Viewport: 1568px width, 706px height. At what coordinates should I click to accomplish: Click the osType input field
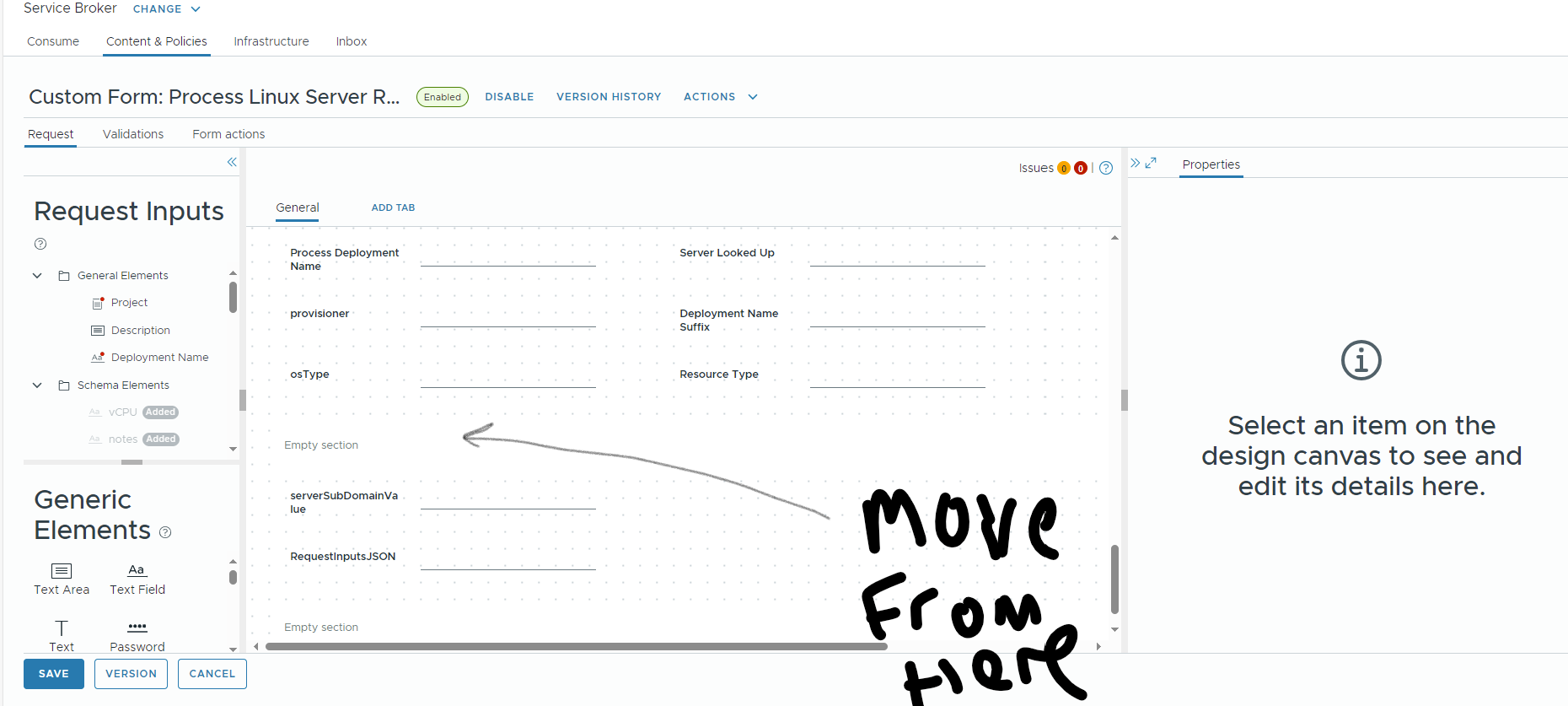(508, 378)
